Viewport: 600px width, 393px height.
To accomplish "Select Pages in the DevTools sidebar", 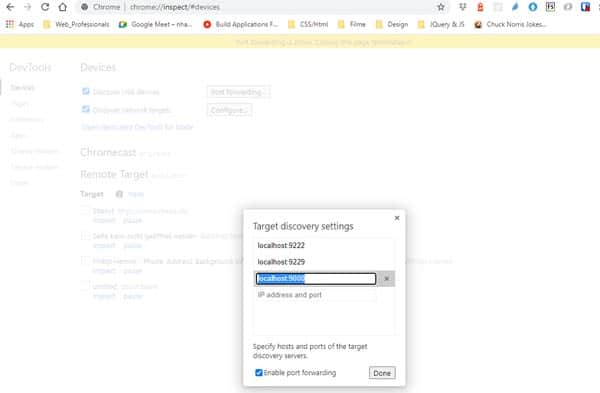I will coord(20,104).
